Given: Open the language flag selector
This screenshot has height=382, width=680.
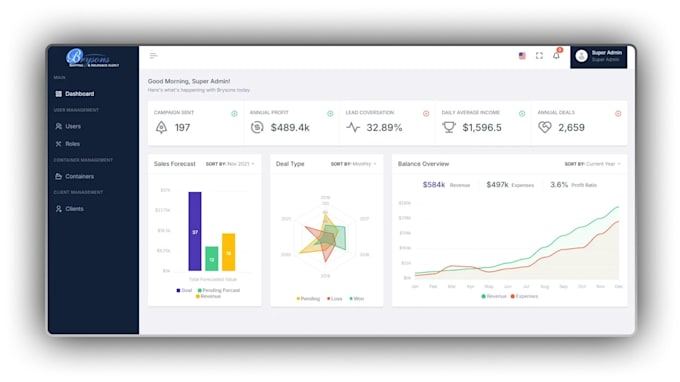Looking at the screenshot, I should point(522,56).
